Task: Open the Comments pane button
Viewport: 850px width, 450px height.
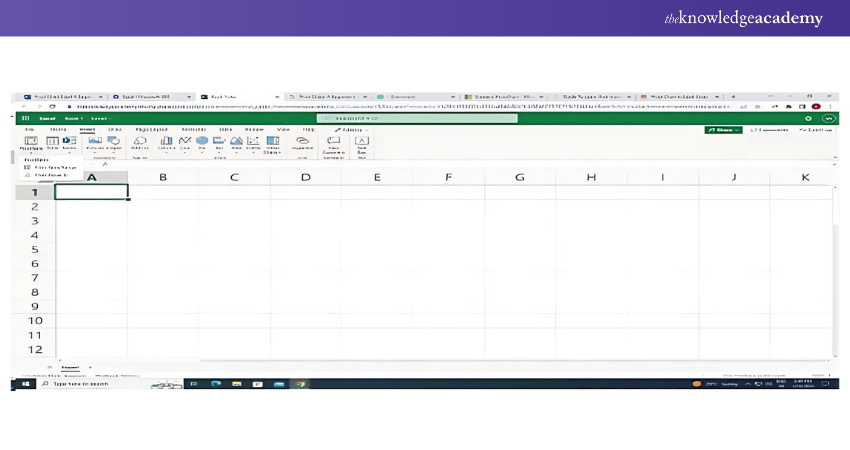Action: click(x=770, y=130)
